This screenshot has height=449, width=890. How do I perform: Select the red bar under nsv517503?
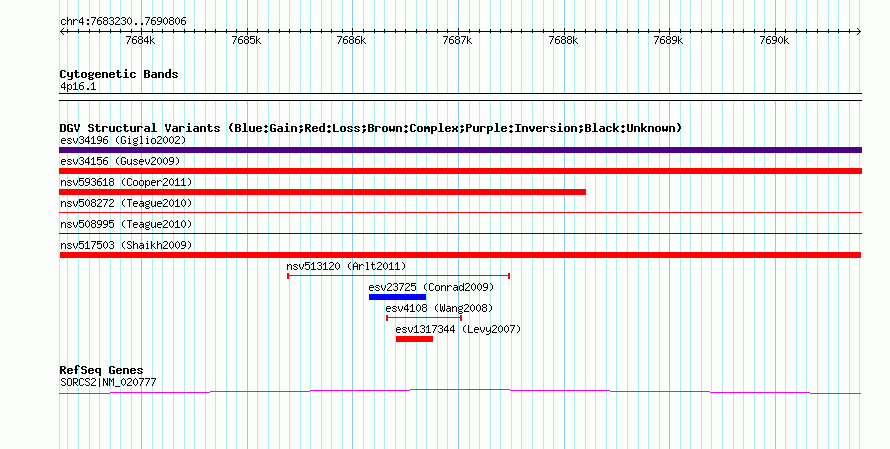pos(460,255)
